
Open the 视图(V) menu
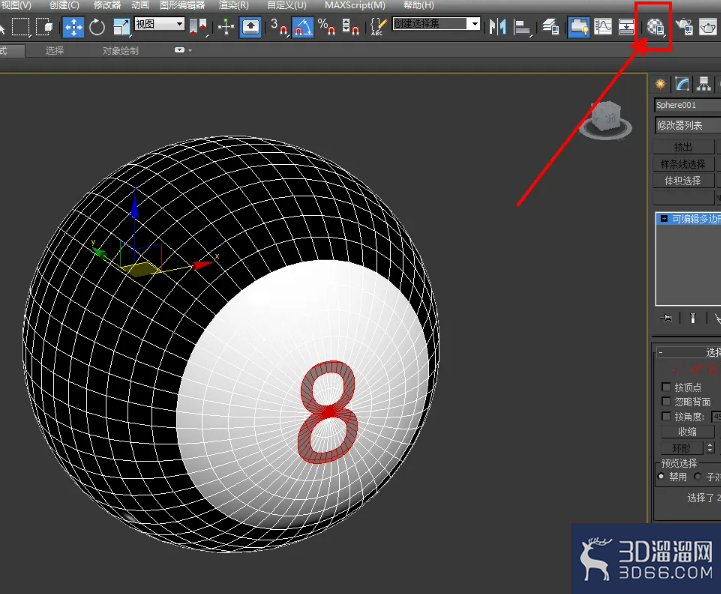point(16,6)
